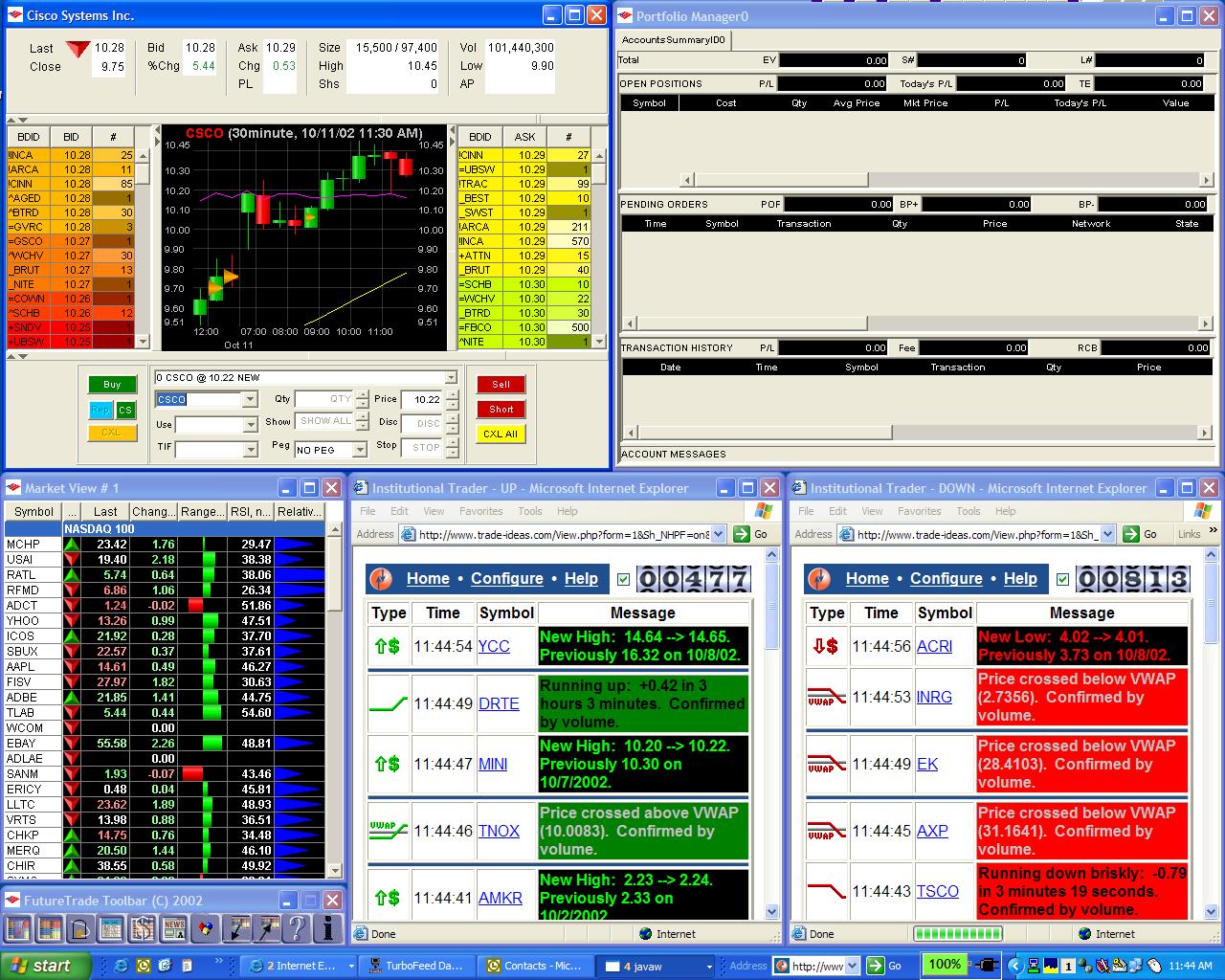Expand the '4 javaw' taskbar group arrow
This screenshot has height=980, width=1225.
709,967
